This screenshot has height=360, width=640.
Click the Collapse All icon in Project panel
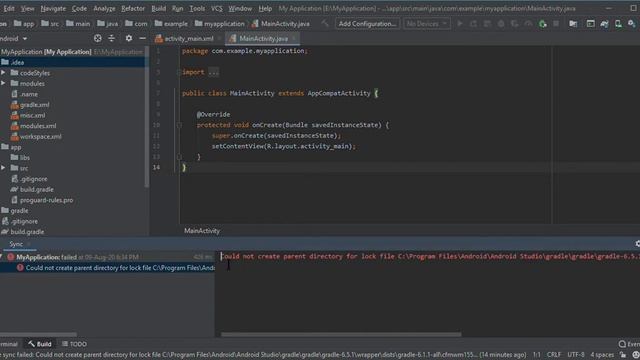(111, 38)
